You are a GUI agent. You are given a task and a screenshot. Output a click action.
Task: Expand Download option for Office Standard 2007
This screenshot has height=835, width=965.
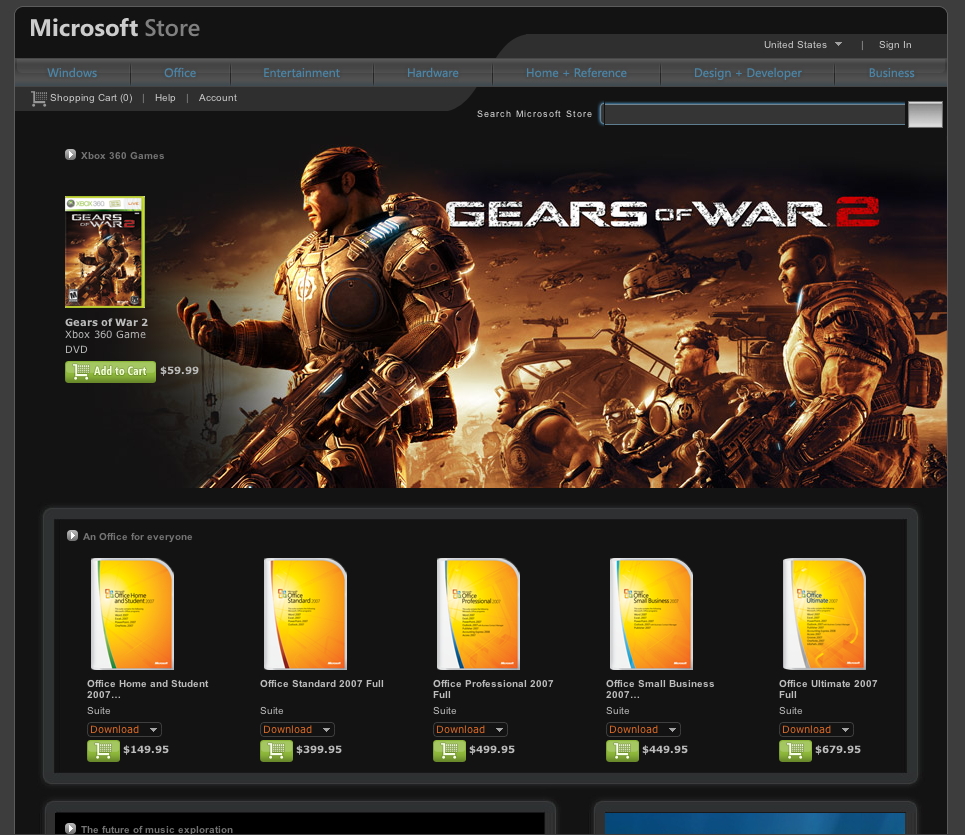coord(297,729)
